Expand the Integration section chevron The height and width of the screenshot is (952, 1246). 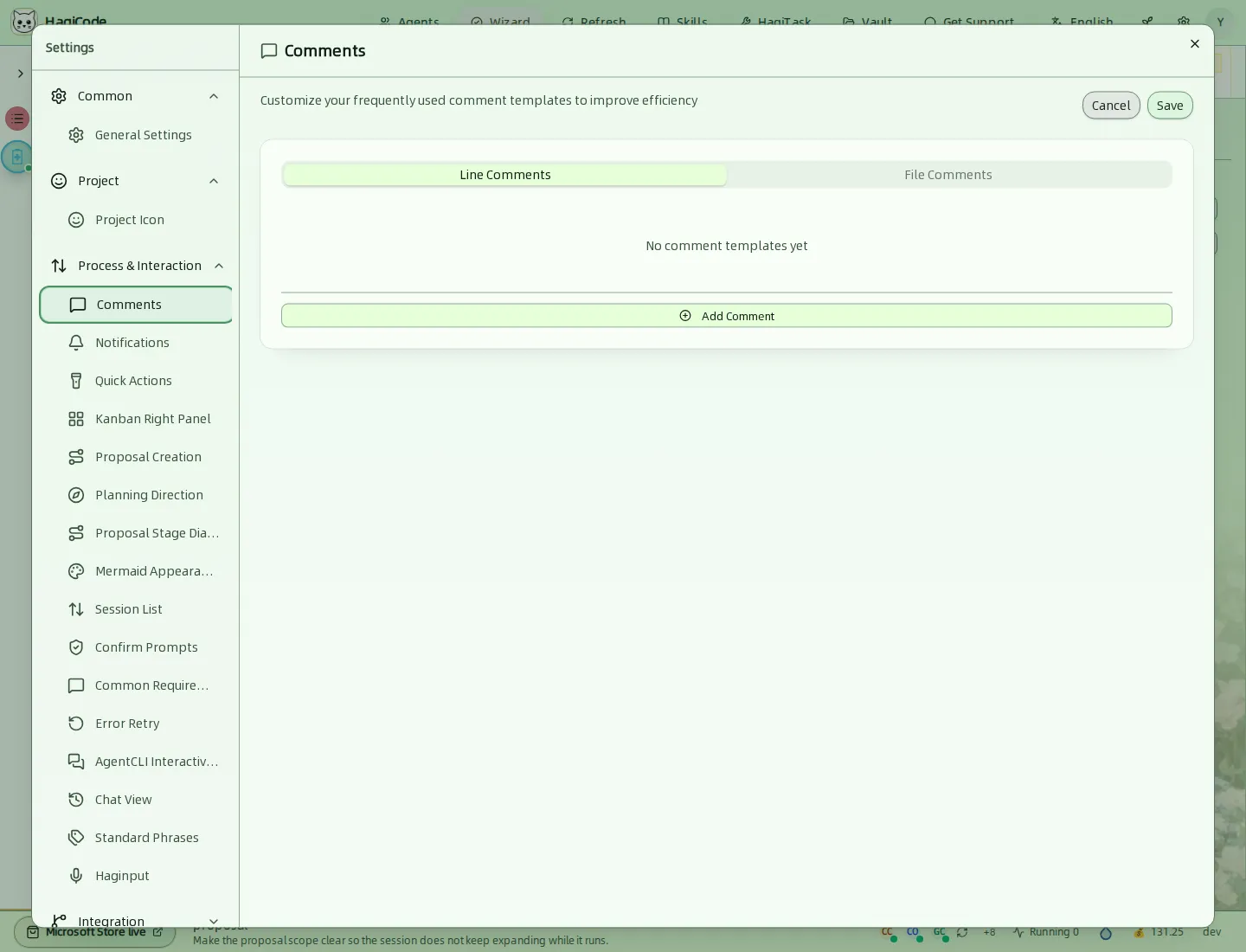click(x=214, y=921)
